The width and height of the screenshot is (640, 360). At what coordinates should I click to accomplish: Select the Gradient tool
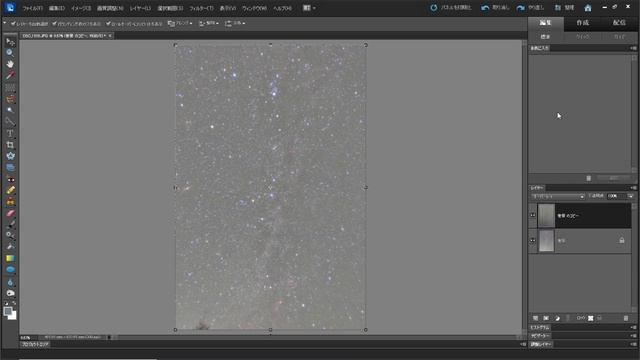[10, 258]
